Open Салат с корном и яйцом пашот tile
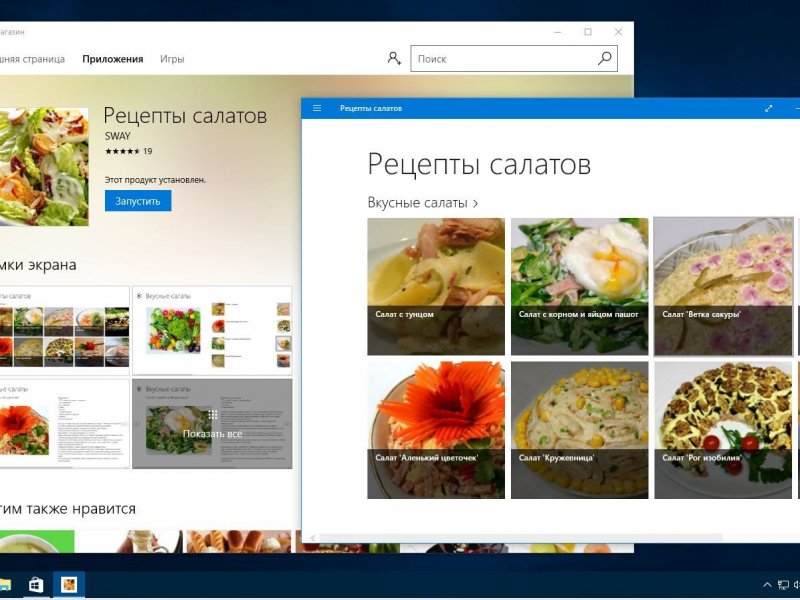Viewport: 800px width, 600px height. tap(580, 286)
